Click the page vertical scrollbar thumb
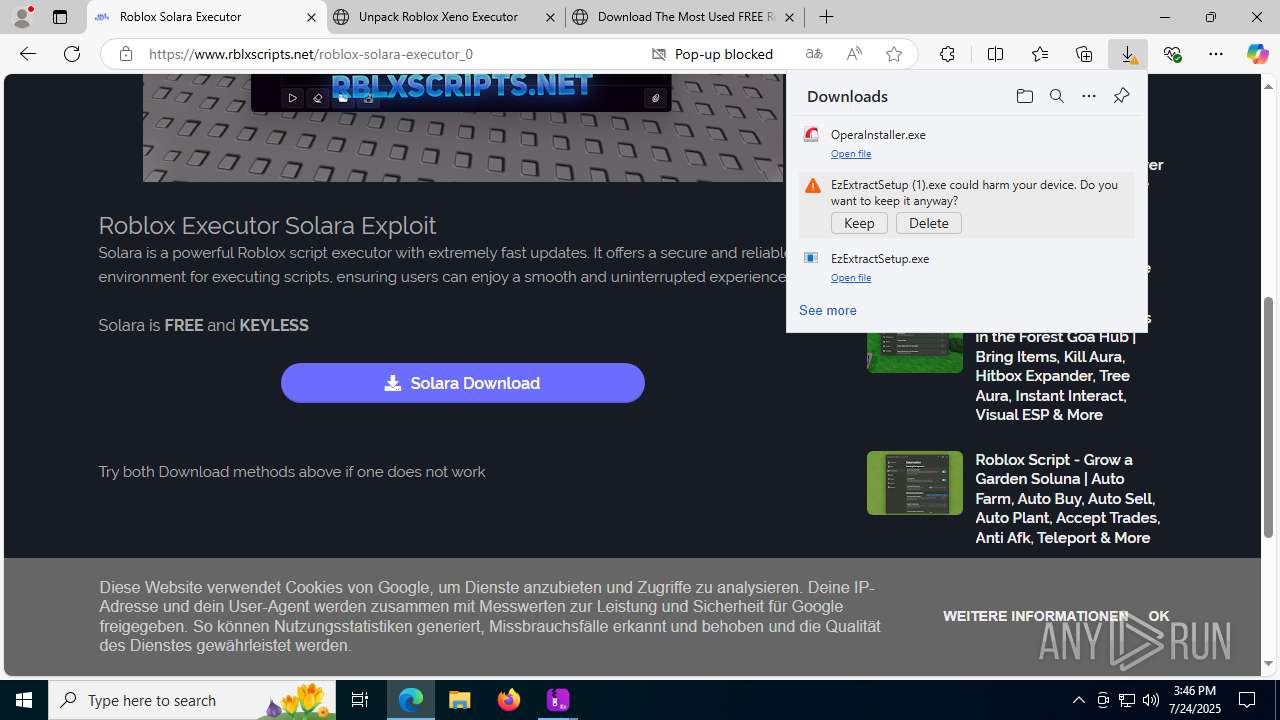 pyautogui.click(x=1269, y=417)
